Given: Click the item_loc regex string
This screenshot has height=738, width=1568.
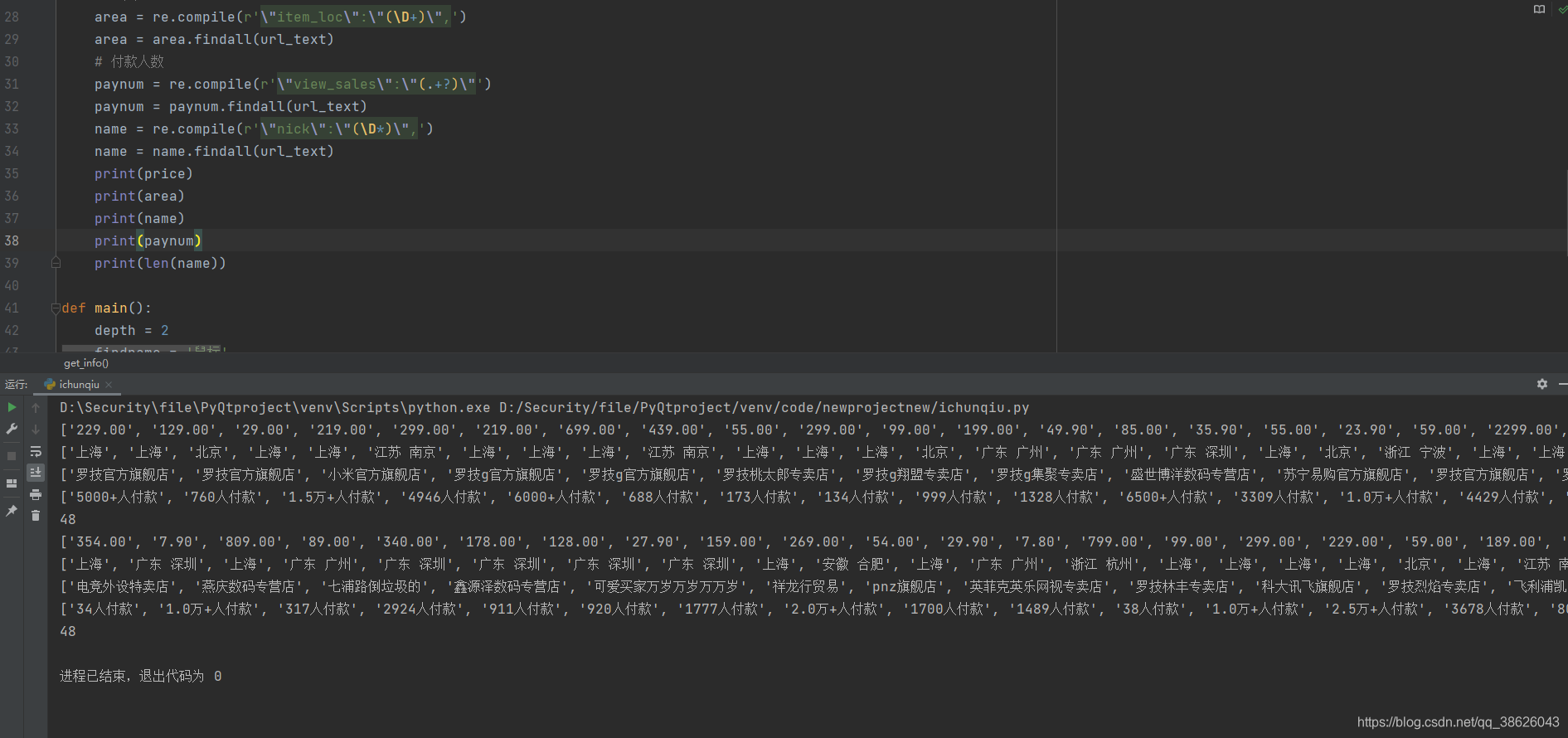Looking at the screenshot, I should tap(356, 17).
